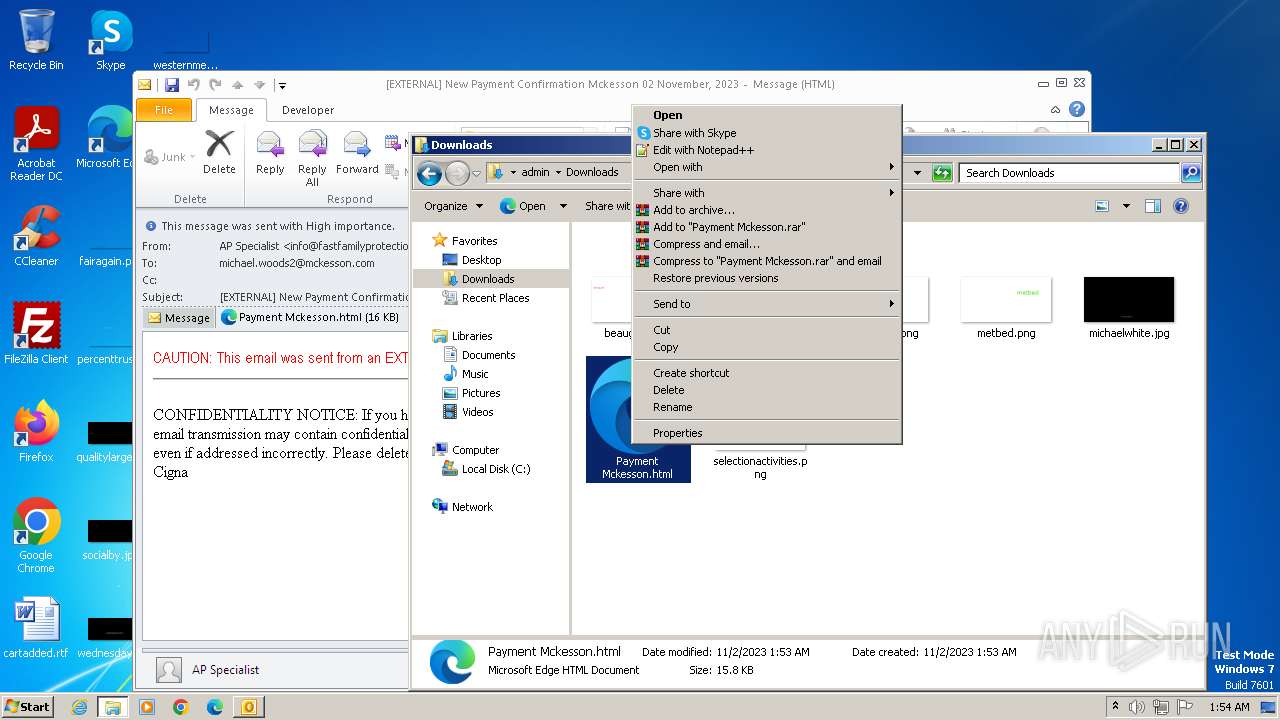Open the File tab in Outlook
This screenshot has height=720, width=1280.
164,110
